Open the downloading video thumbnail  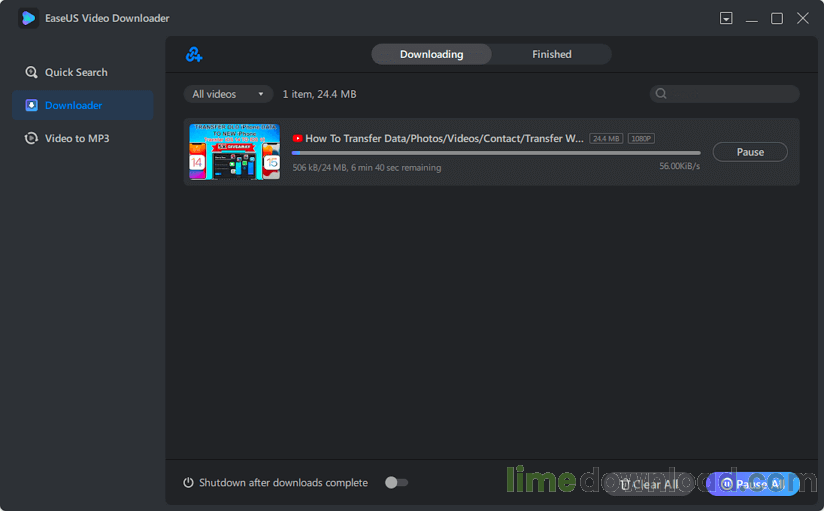(x=234, y=152)
